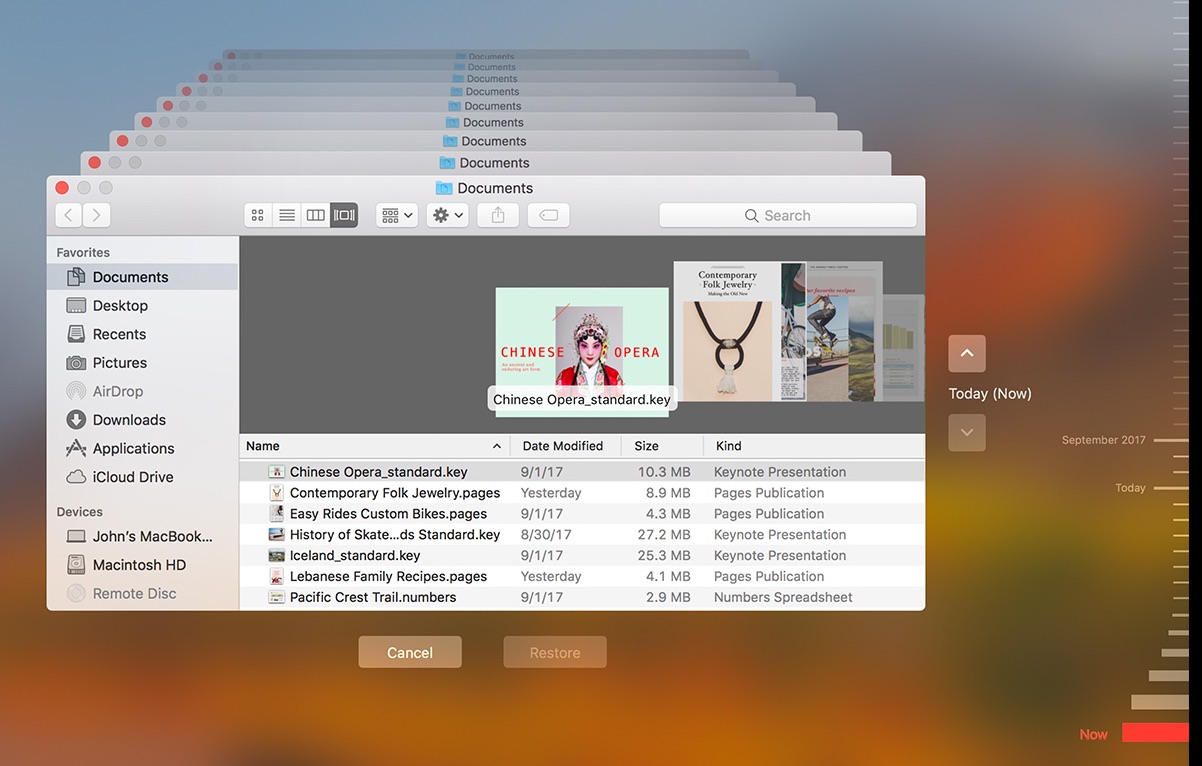Click the Applications icon in sidebar
Screen dimensions: 1202x766
76,448
